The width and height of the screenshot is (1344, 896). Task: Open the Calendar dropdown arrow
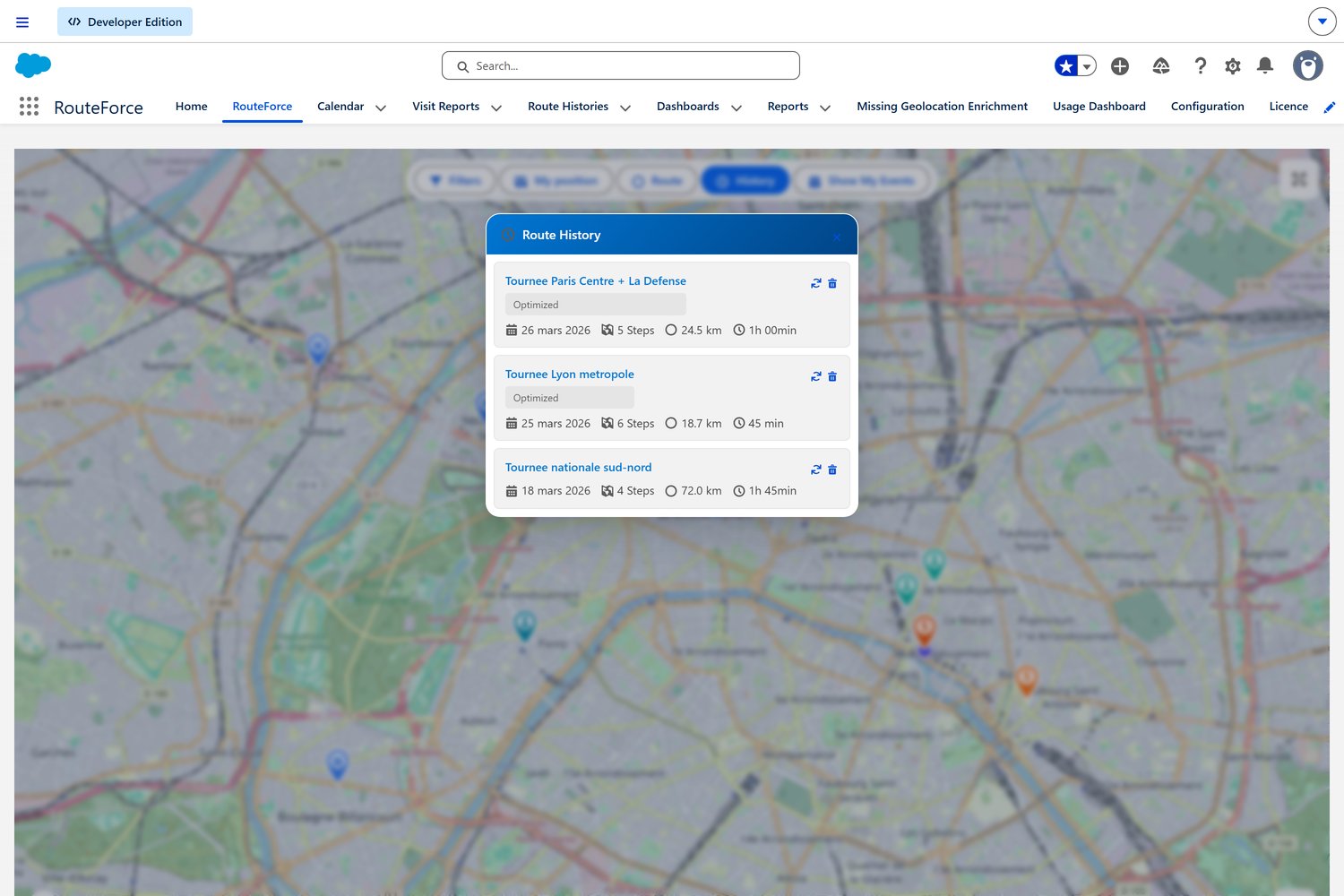click(x=381, y=107)
